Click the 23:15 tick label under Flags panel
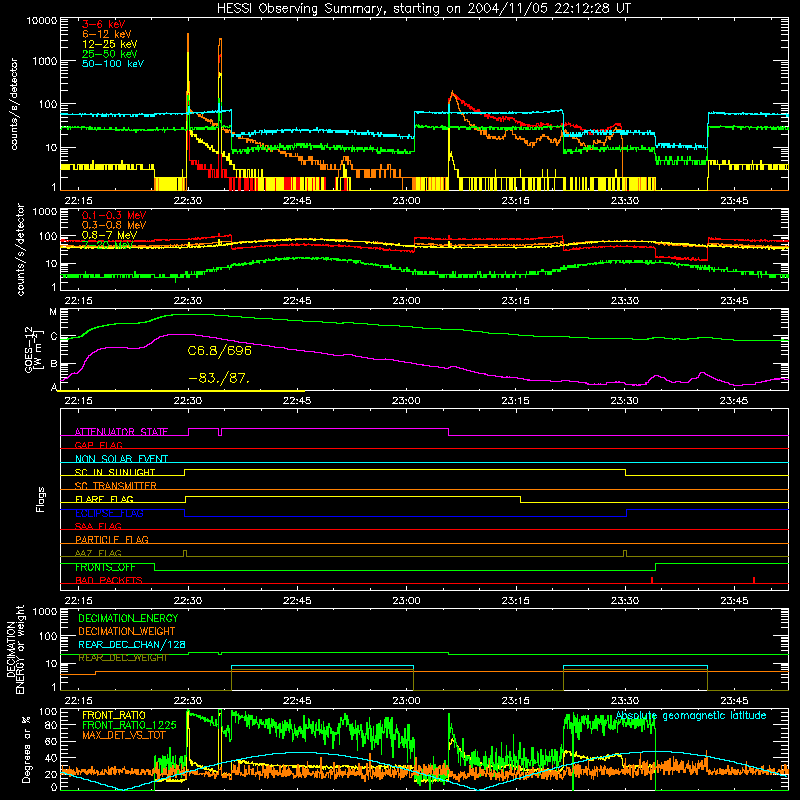 pos(516,601)
